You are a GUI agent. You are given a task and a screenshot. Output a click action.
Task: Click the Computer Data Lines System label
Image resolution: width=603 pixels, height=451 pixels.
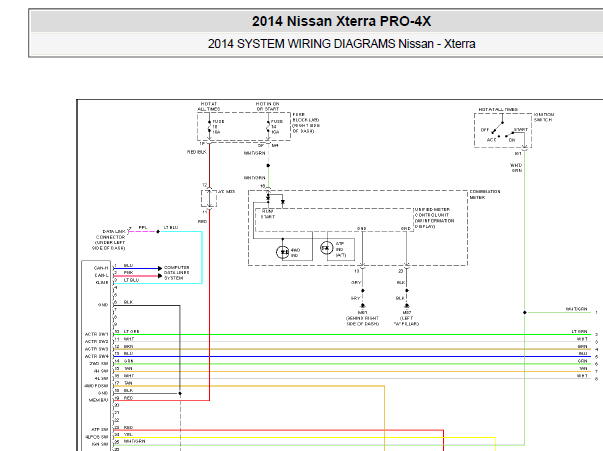(x=177, y=273)
